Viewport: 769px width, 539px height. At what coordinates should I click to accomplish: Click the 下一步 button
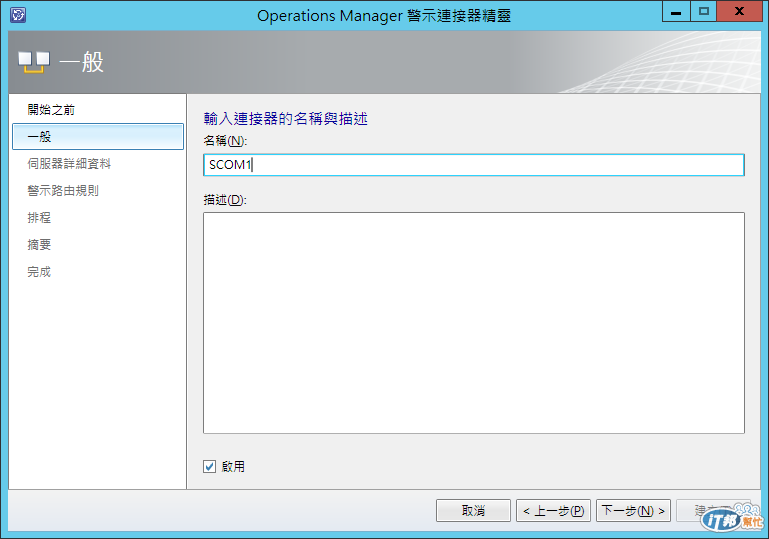633,511
